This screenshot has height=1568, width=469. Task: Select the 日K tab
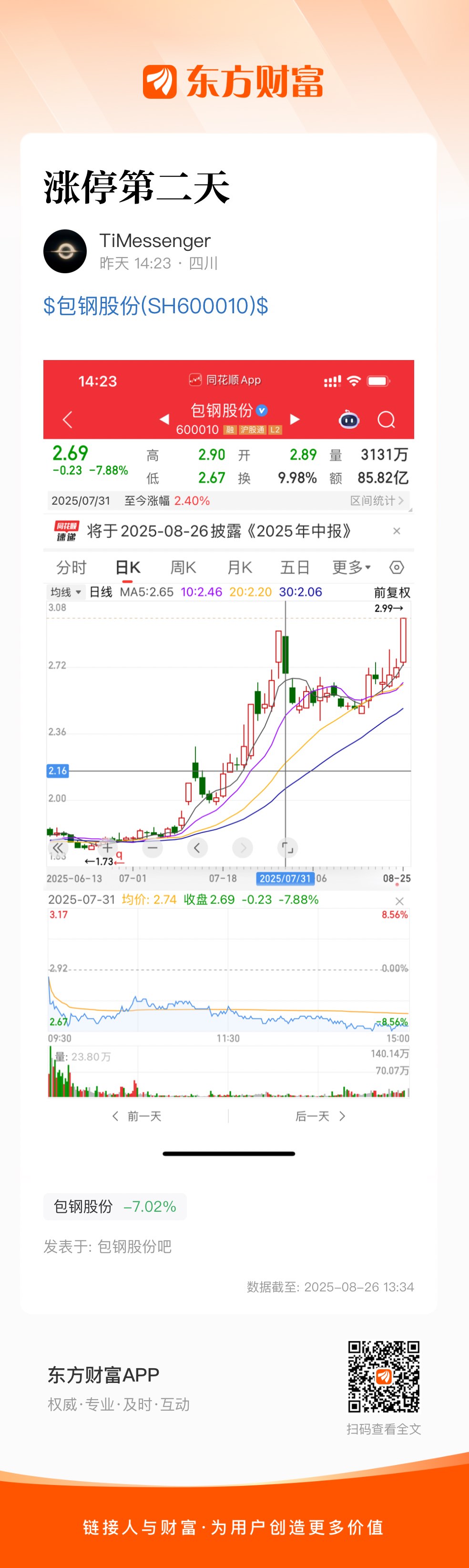(x=128, y=567)
